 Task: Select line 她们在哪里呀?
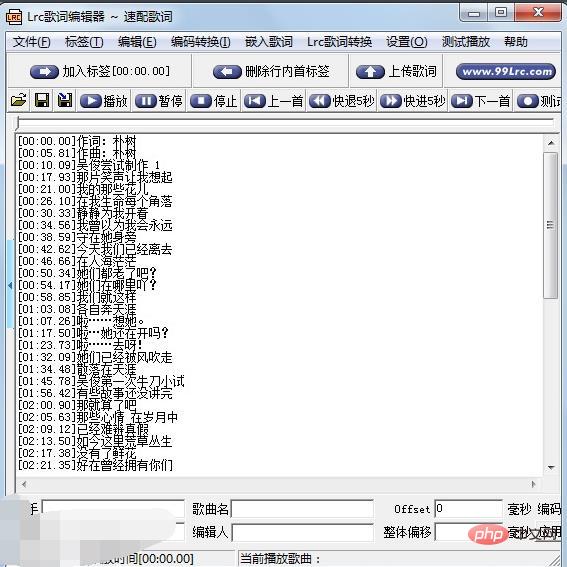point(88,285)
